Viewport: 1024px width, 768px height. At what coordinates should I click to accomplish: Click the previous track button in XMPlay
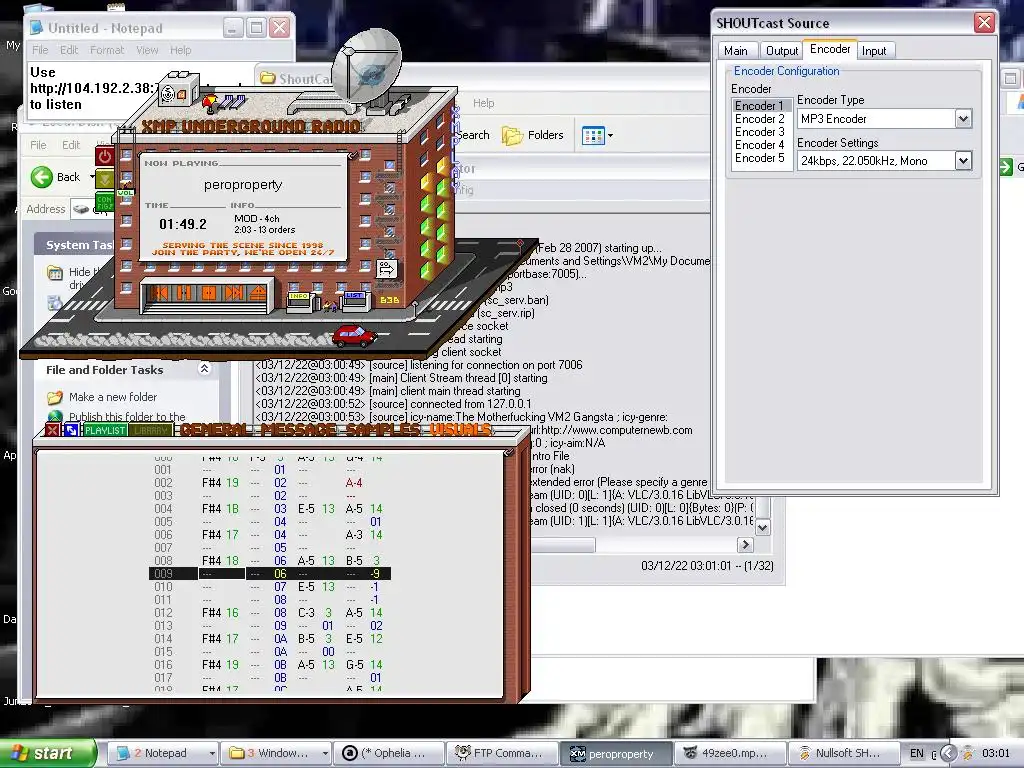click(159, 292)
